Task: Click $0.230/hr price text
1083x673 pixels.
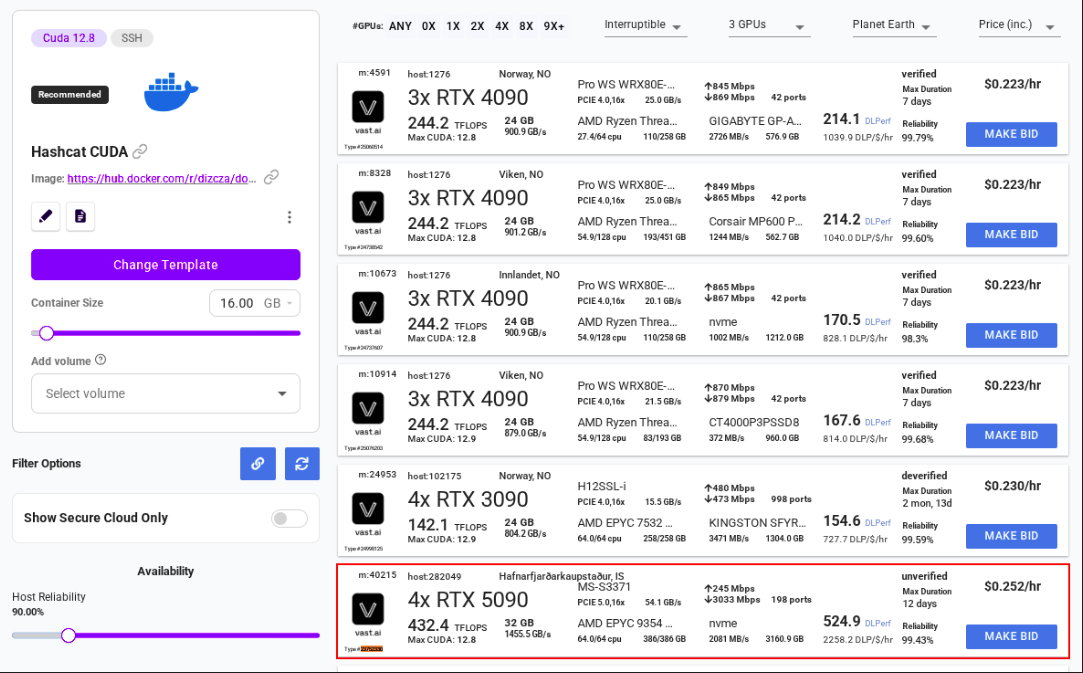Action: [x=1013, y=486]
